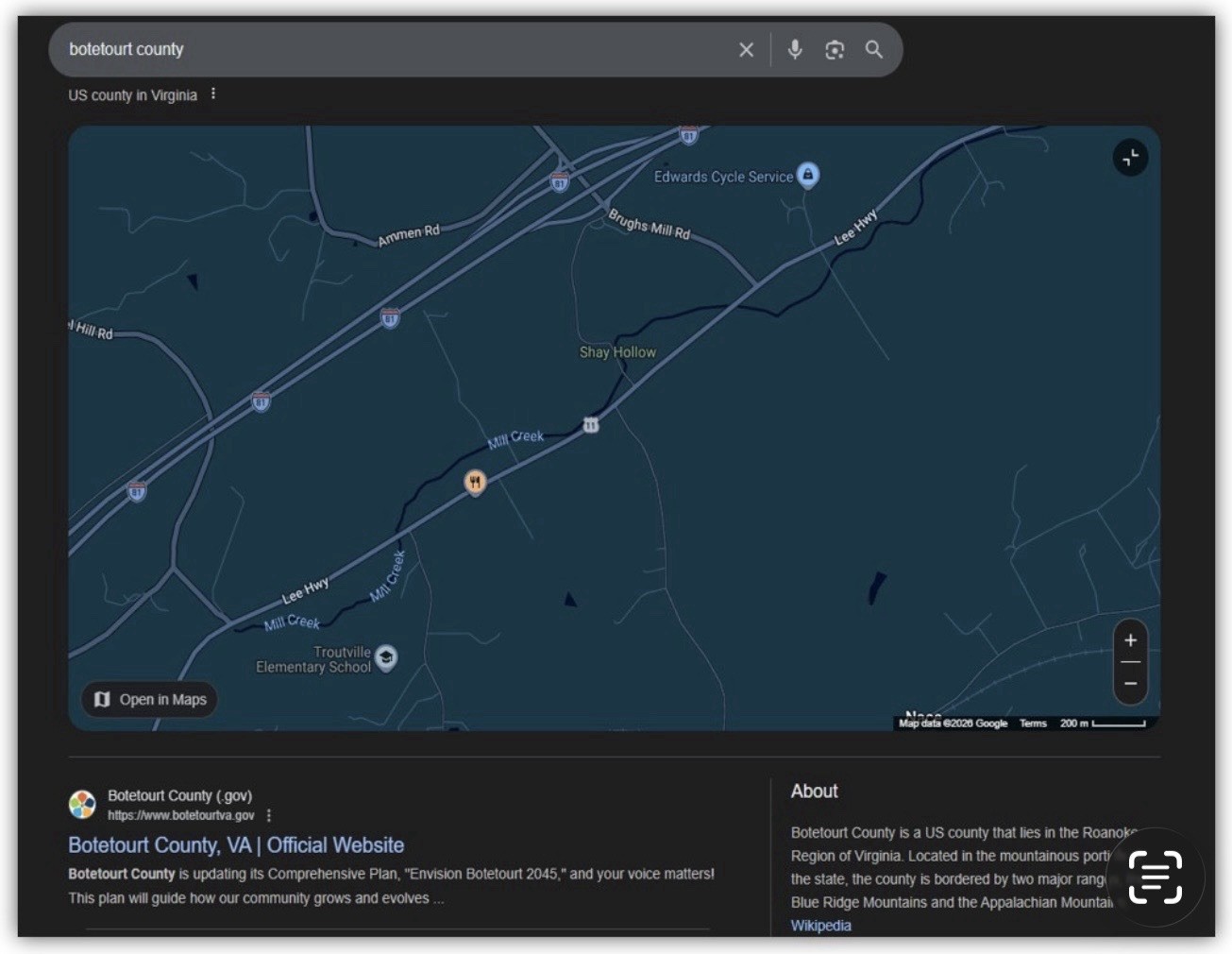The height and width of the screenshot is (954, 1232).
Task: Click the Shay Hollow map label
Action: (x=617, y=352)
